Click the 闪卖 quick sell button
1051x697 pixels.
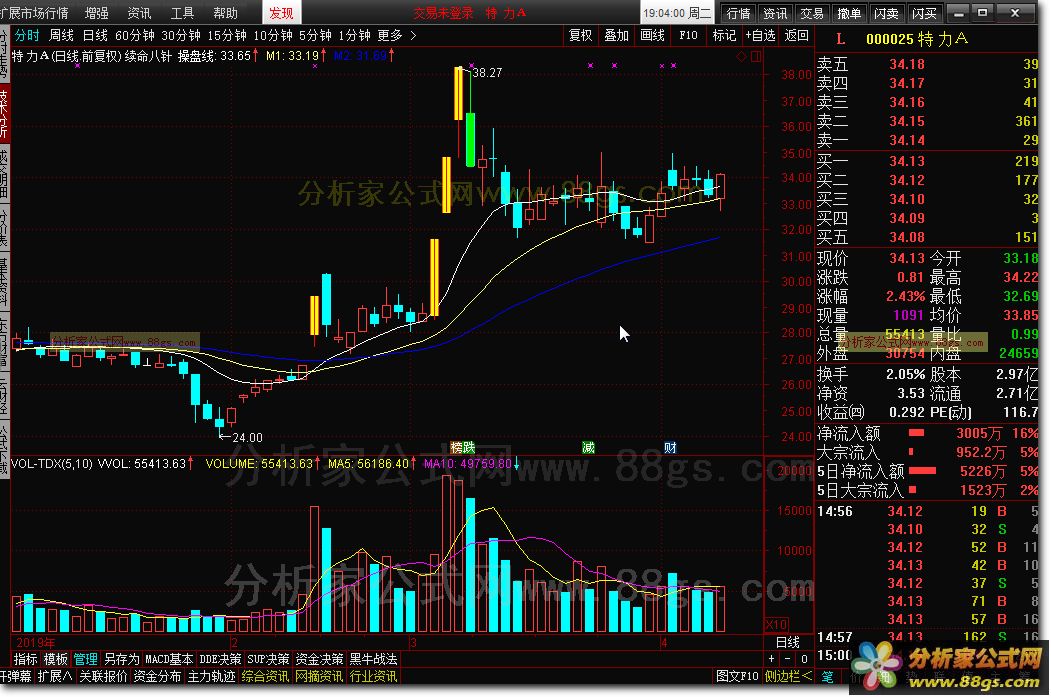(886, 13)
